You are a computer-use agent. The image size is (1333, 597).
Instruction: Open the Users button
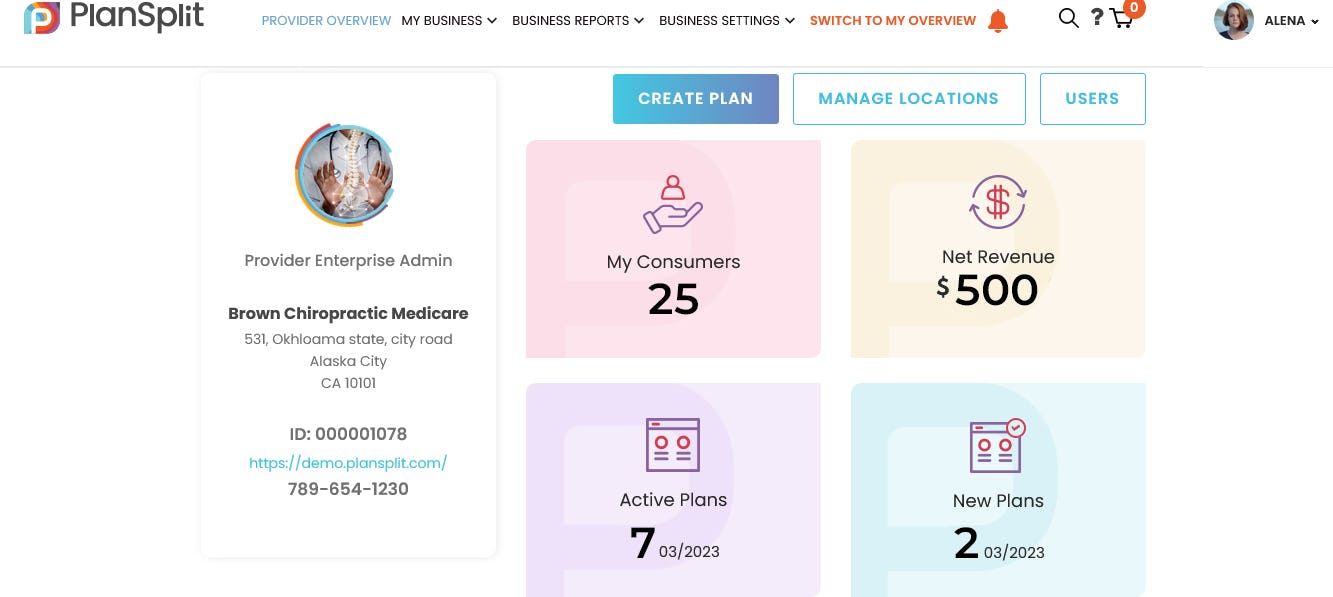(x=1092, y=99)
